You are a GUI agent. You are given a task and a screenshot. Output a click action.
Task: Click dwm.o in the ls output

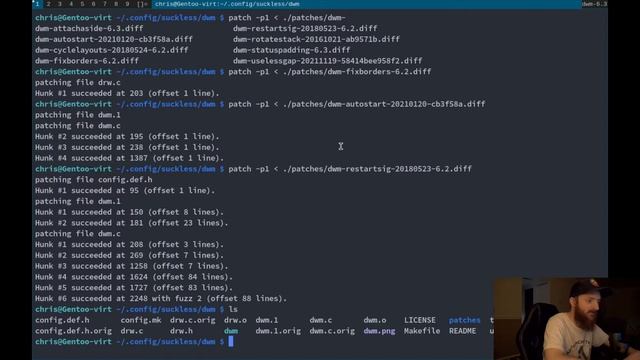pyautogui.click(x=375, y=320)
